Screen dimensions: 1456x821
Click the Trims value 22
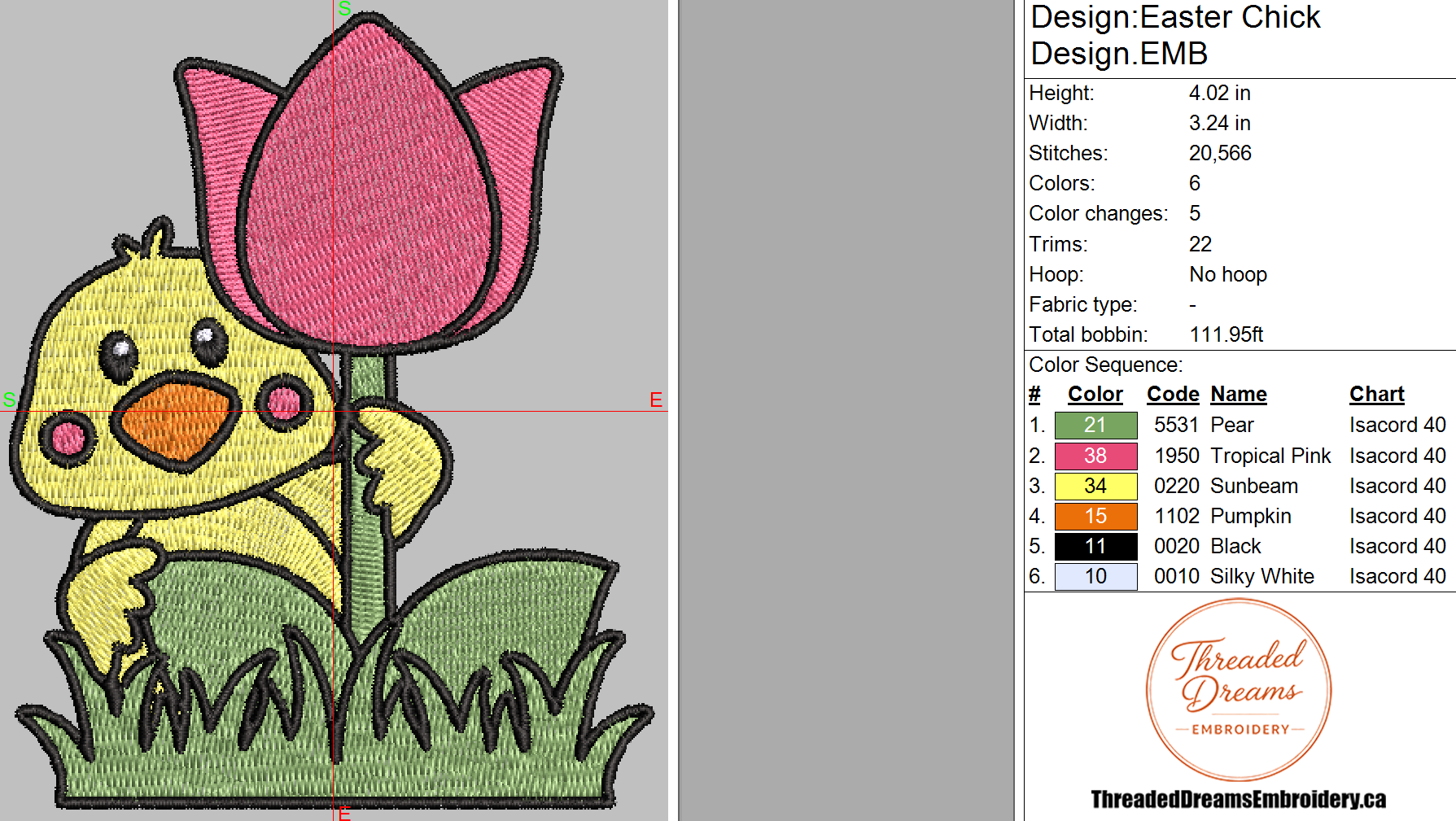tap(1200, 244)
